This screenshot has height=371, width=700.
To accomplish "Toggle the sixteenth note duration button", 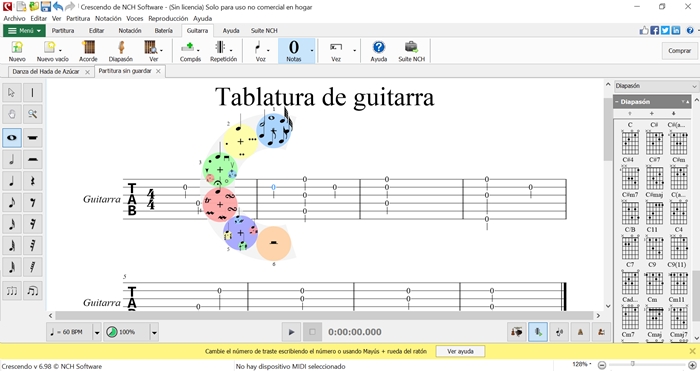I will pyautogui.click(x=12, y=224).
